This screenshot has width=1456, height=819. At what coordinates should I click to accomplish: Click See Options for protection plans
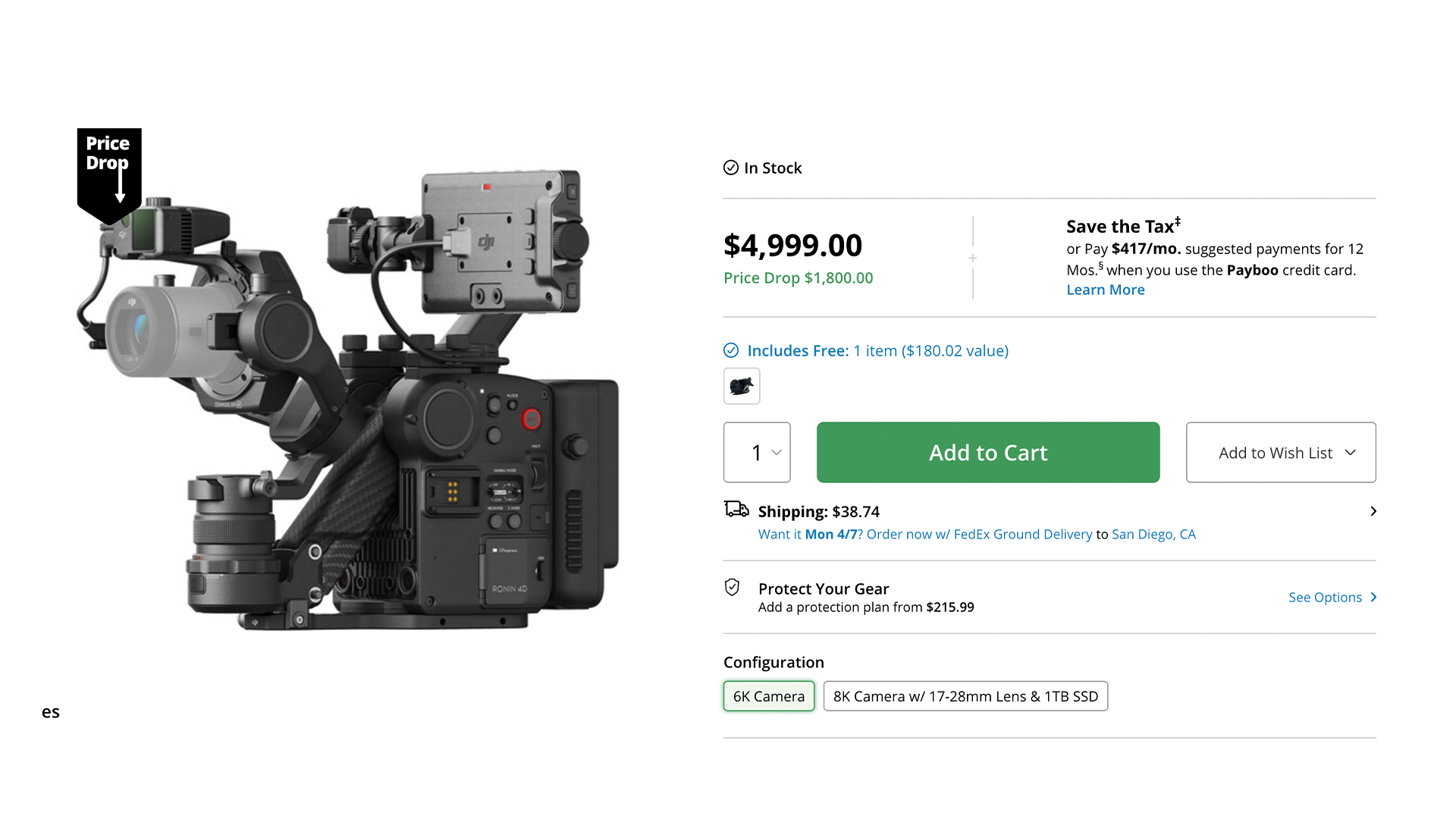tap(1324, 598)
